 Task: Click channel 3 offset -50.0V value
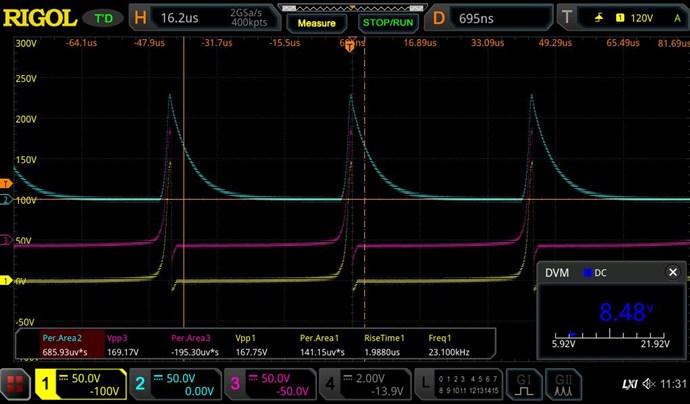pyautogui.click(x=293, y=391)
